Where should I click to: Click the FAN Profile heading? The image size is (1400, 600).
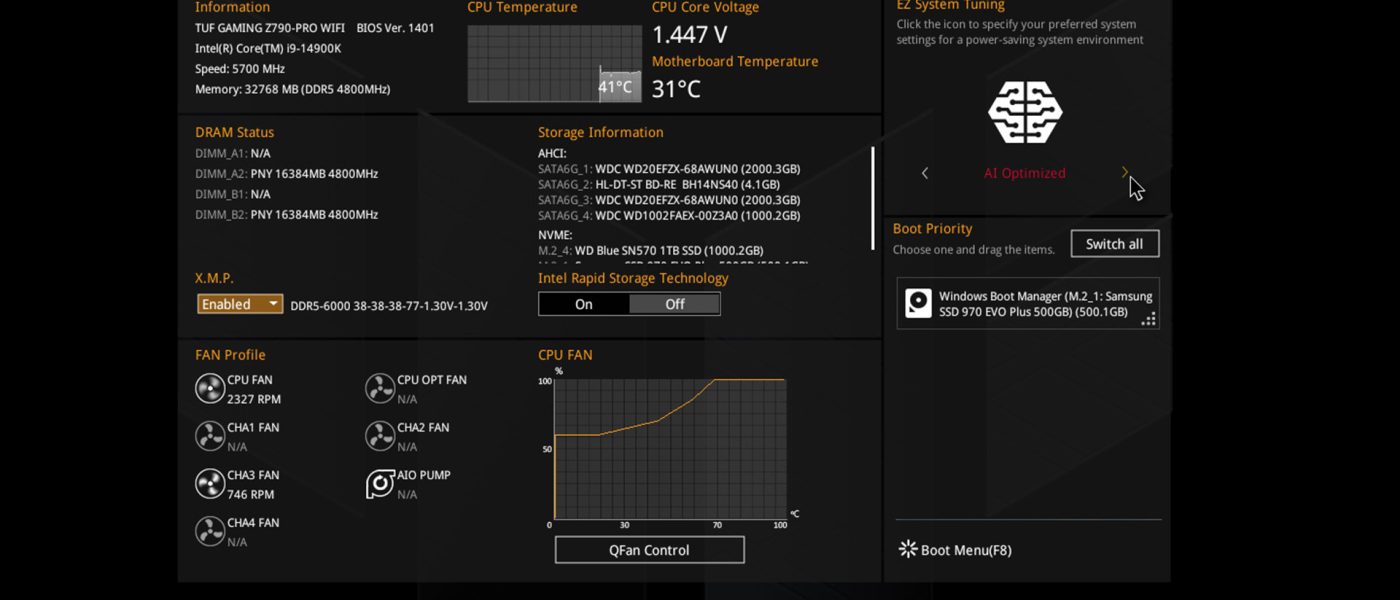click(x=230, y=355)
